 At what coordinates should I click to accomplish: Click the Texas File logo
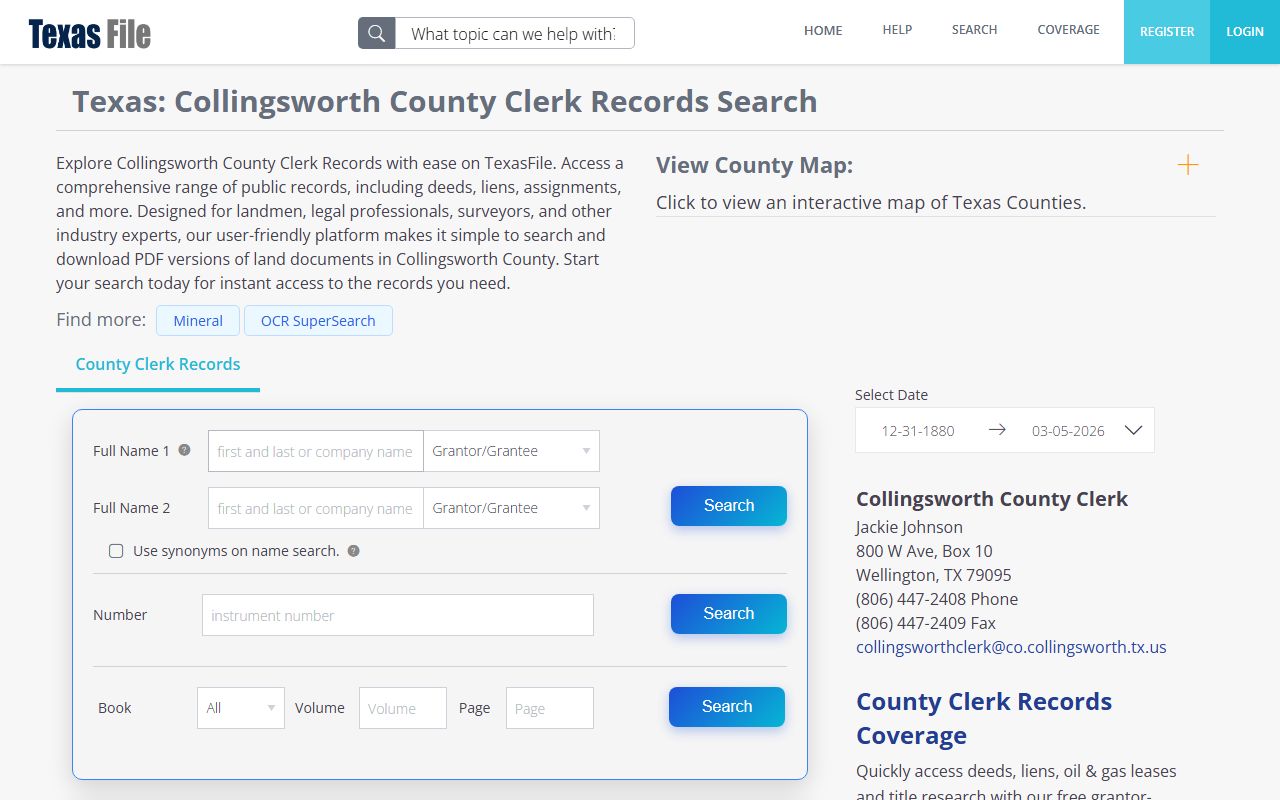point(90,34)
